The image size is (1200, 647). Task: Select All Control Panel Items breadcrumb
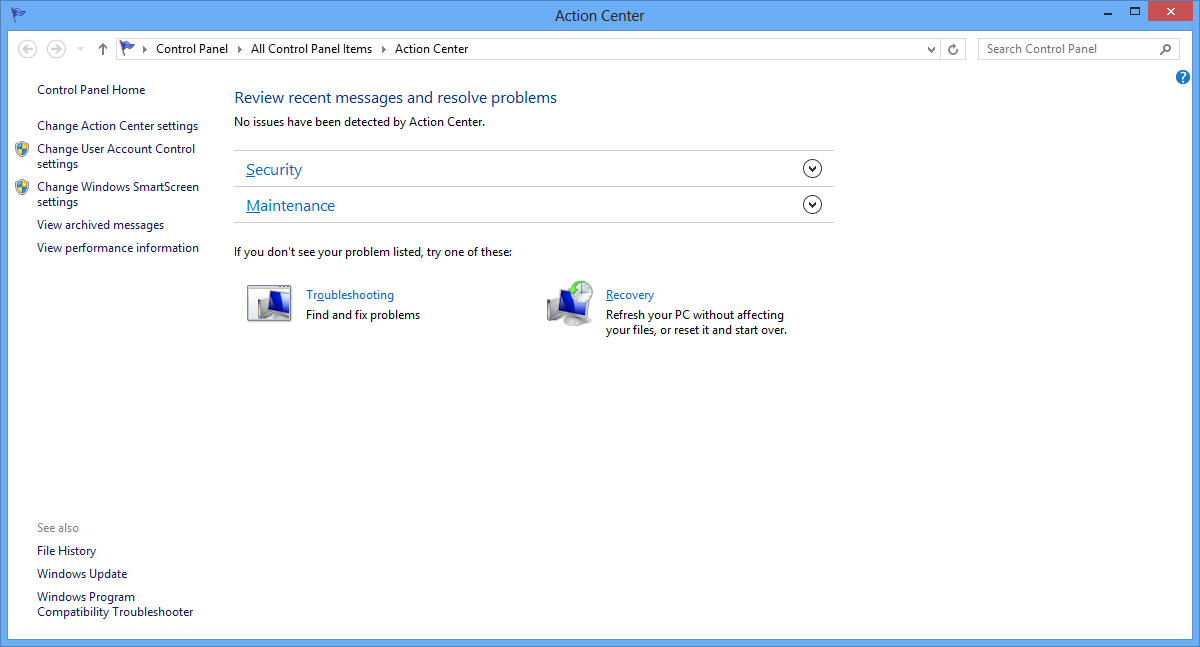tap(311, 49)
